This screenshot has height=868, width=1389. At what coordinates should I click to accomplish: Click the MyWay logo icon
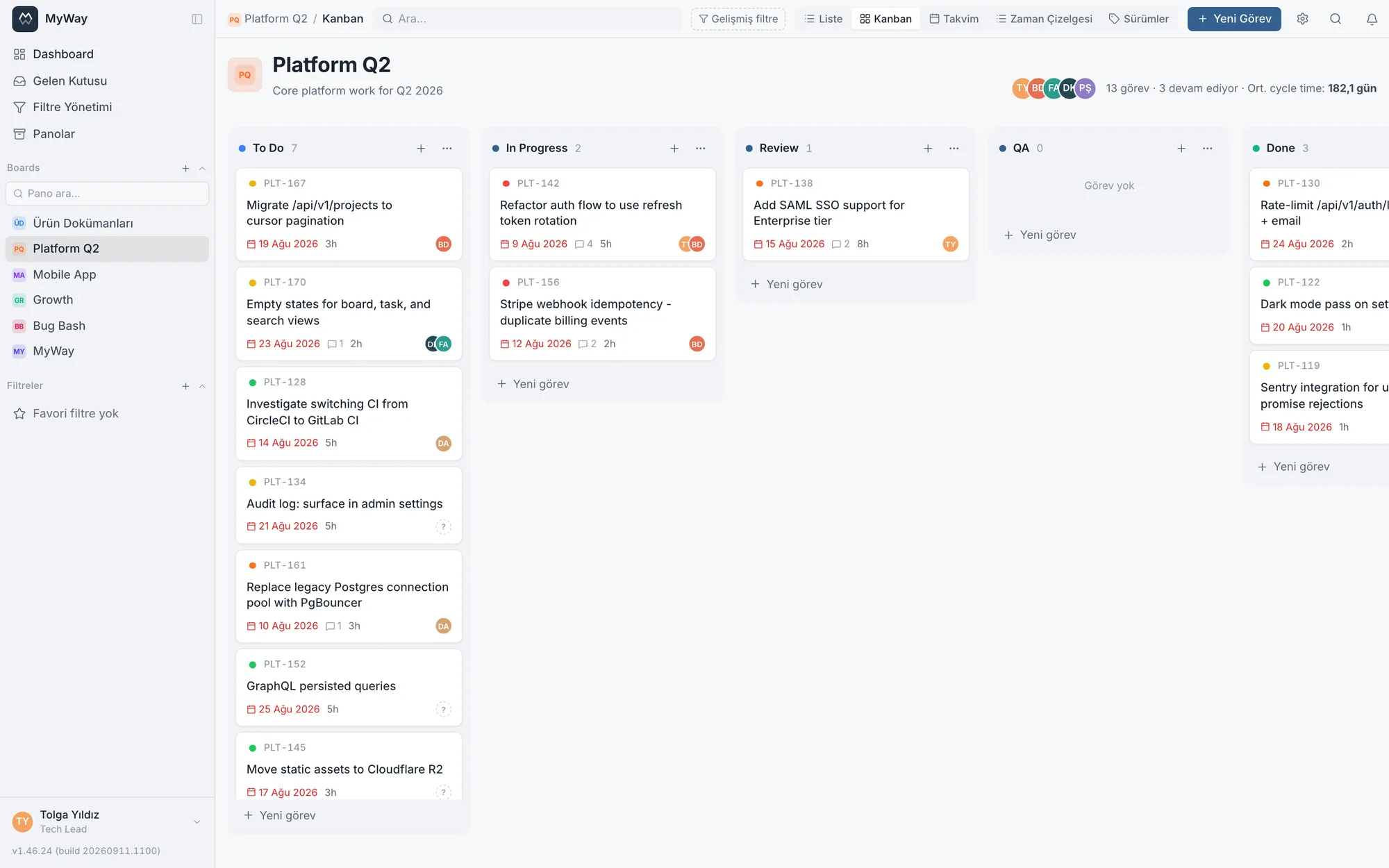[25, 19]
